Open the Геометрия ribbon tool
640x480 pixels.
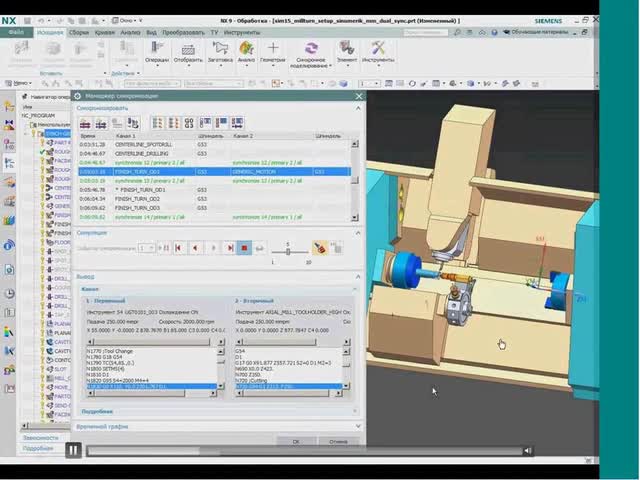273,52
